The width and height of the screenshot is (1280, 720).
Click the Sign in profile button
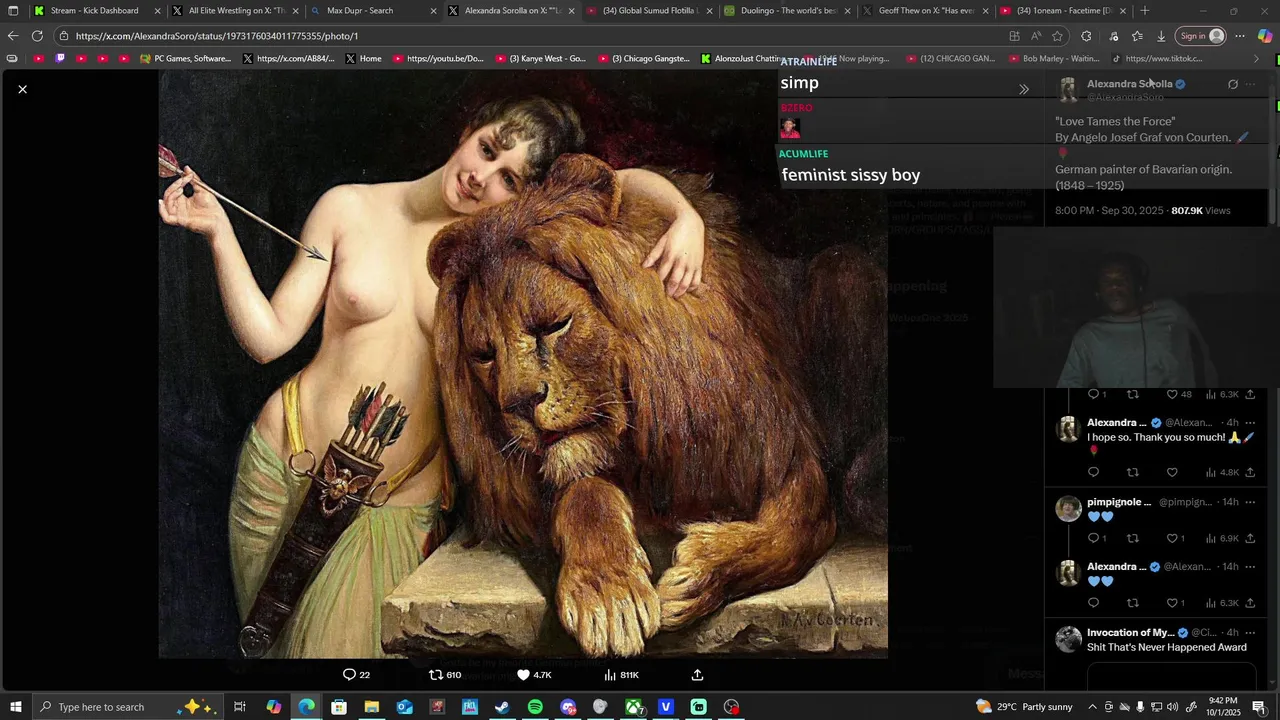1201,36
